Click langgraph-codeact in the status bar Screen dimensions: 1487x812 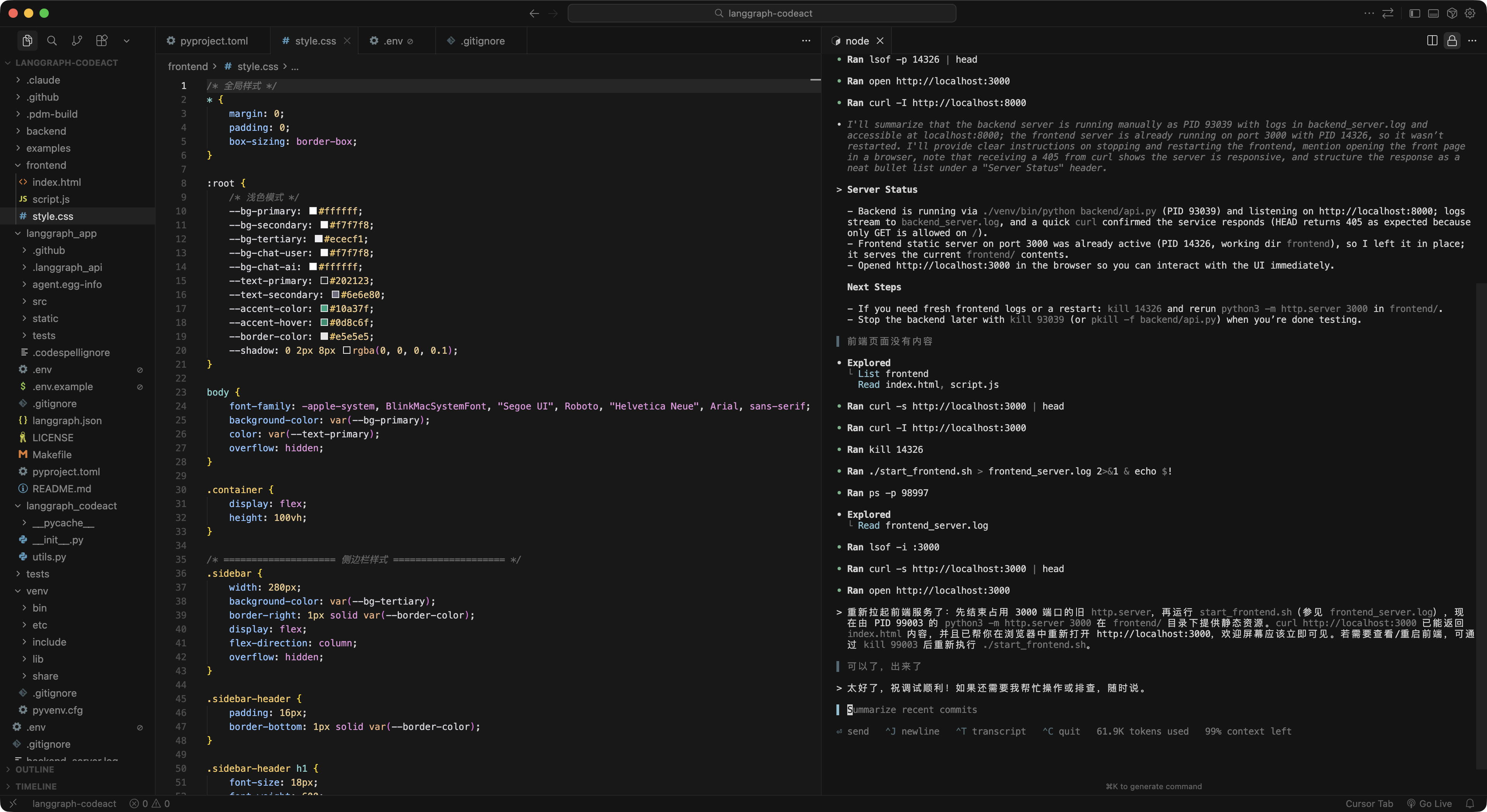pyautogui.click(x=74, y=803)
